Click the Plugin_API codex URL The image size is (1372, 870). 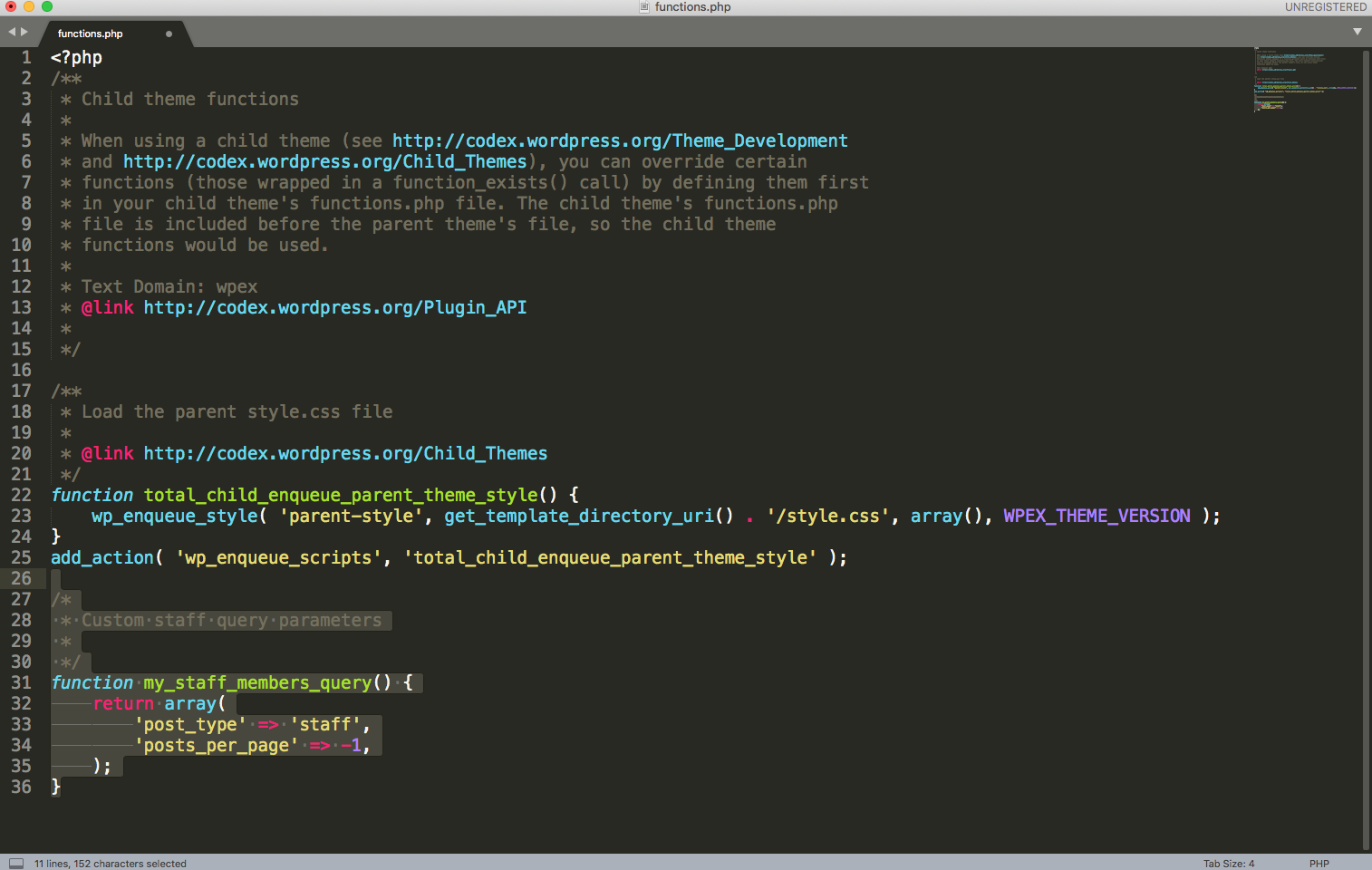[334, 307]
